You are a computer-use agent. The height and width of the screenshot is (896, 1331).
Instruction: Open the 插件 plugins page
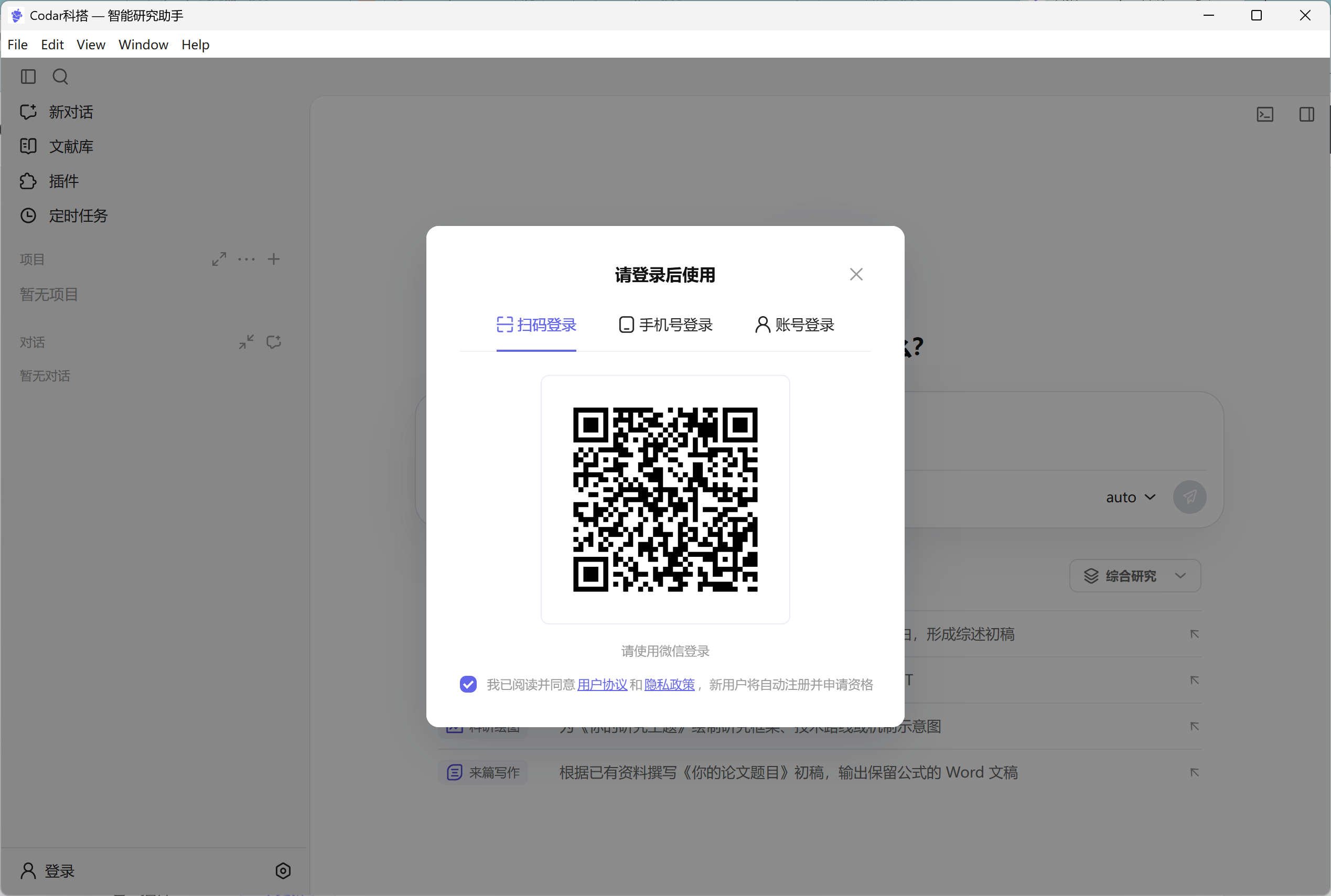tap(49, 181)
